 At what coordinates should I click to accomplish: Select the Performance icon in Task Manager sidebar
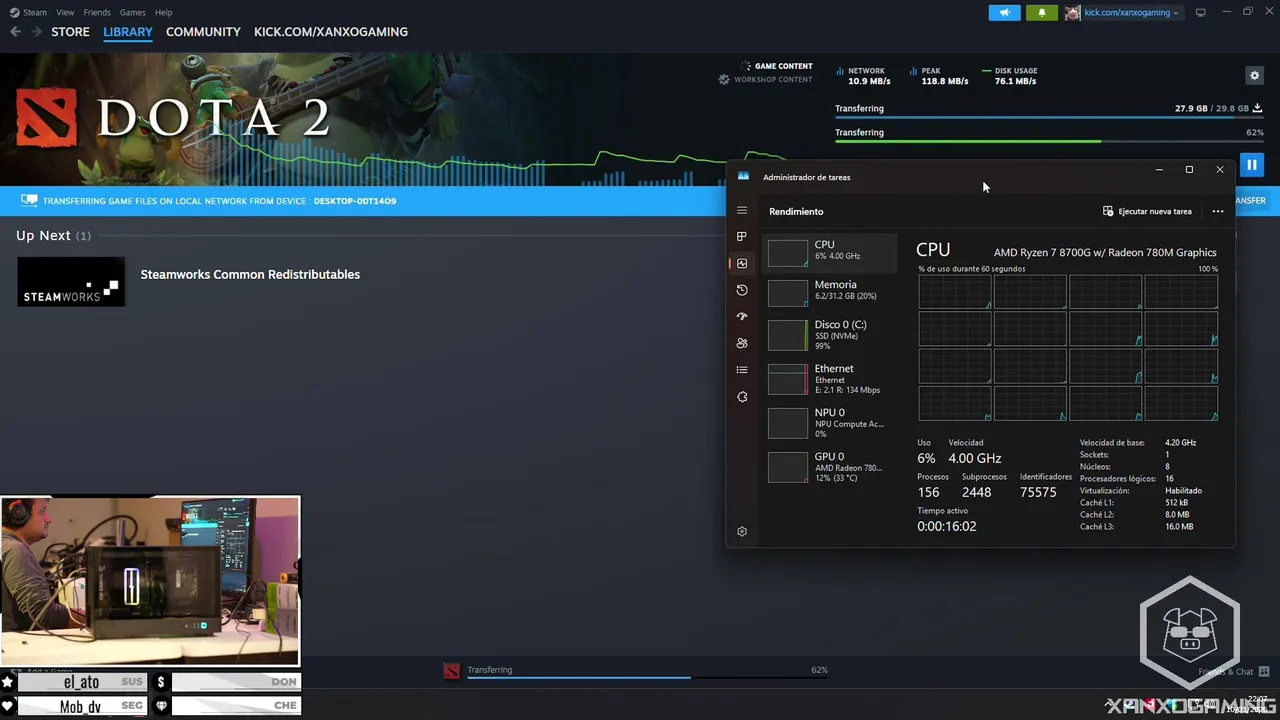(x=742, y=264)
